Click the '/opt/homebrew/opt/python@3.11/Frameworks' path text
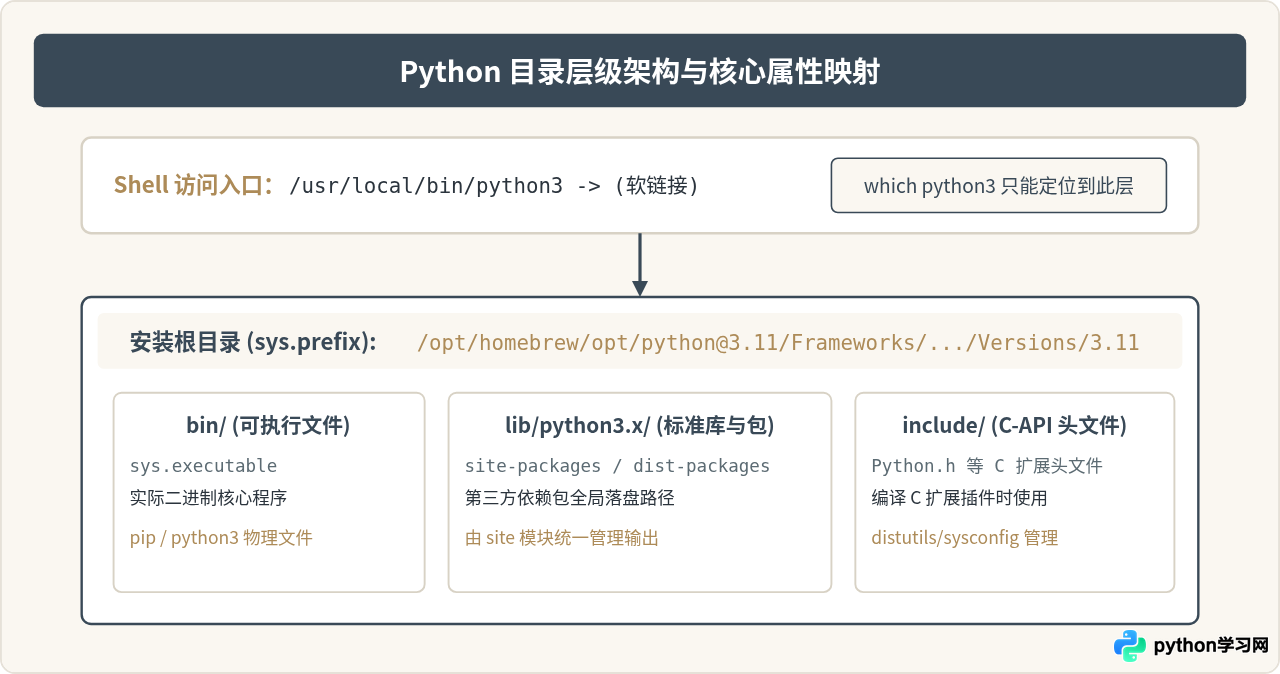 pos(778,342)
